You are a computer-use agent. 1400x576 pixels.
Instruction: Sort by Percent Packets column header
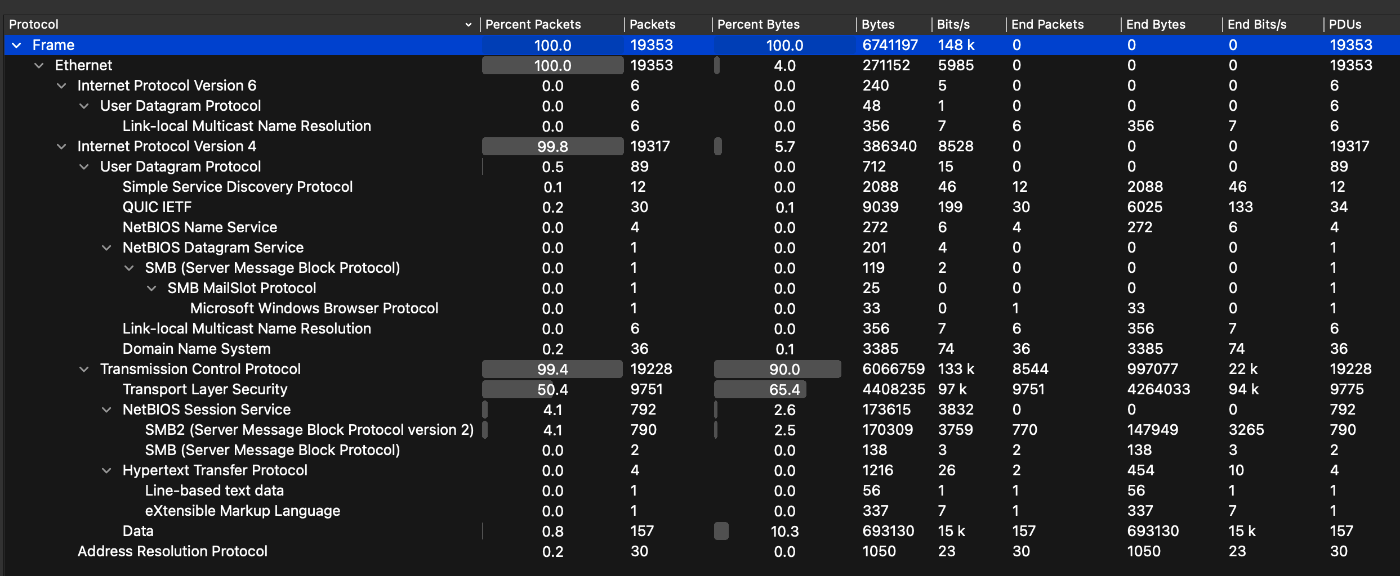552,24
